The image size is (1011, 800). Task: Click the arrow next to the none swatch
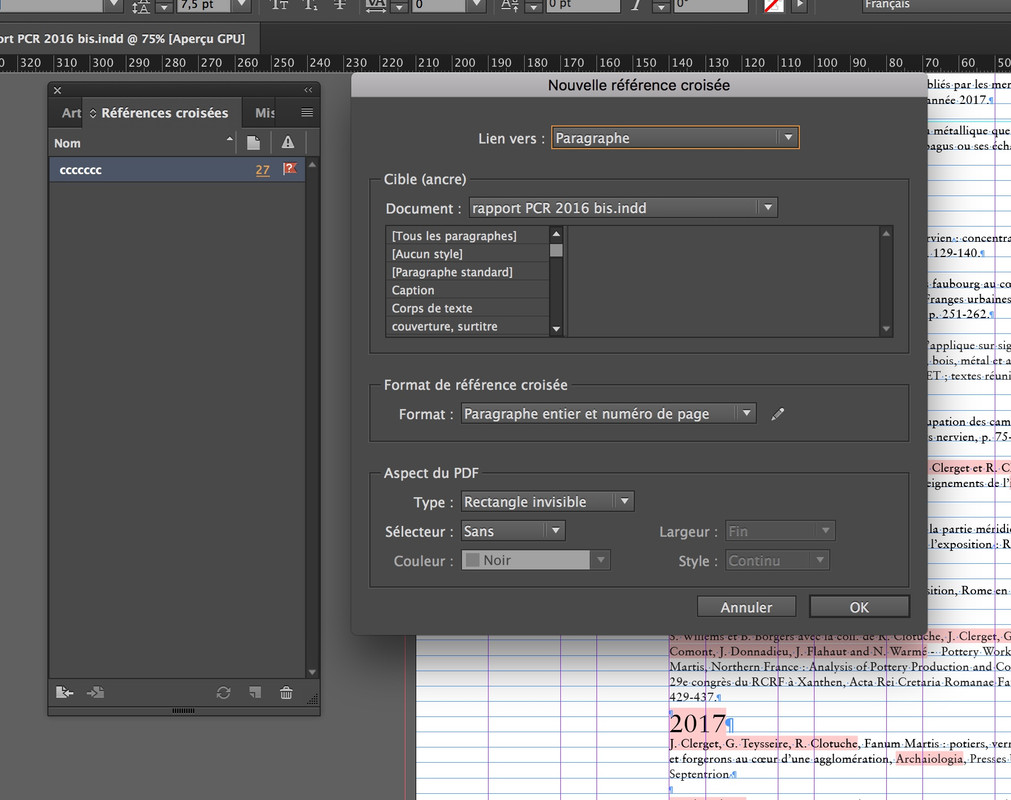tap(800, 5)
